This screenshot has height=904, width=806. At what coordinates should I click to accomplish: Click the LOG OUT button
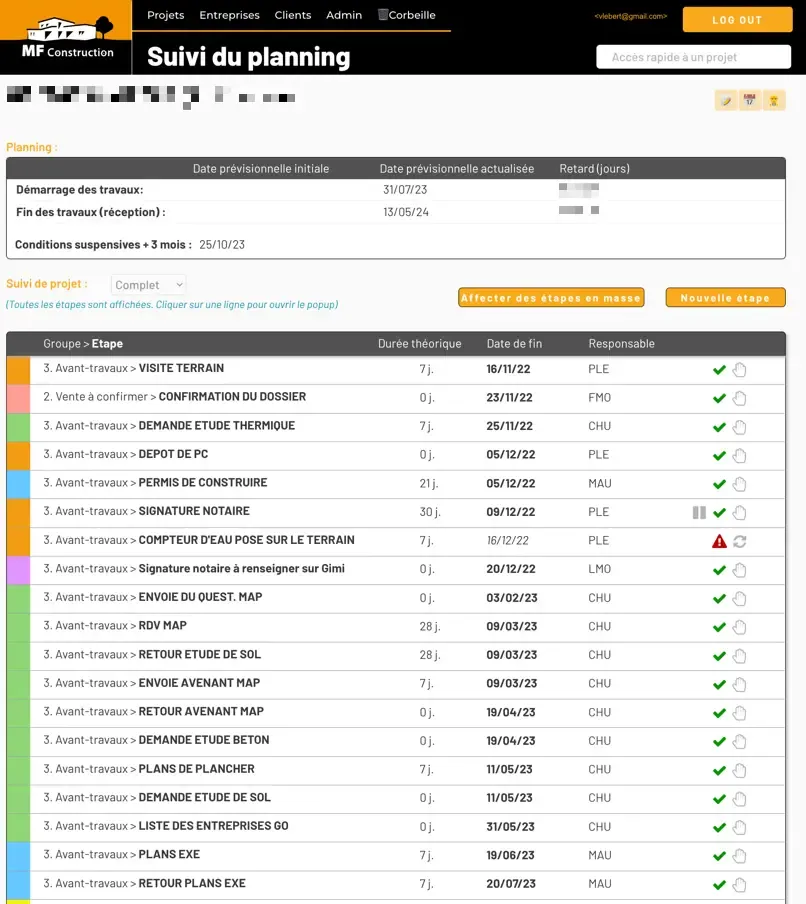(737, 20)
